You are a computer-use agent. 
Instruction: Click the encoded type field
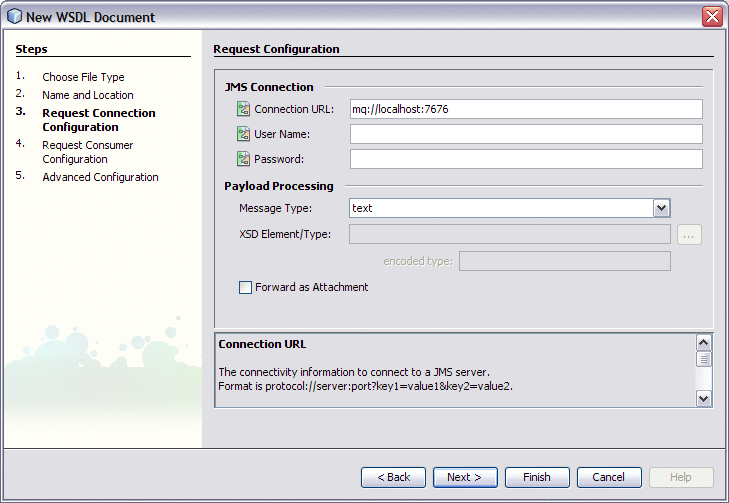tap(565, 261)
